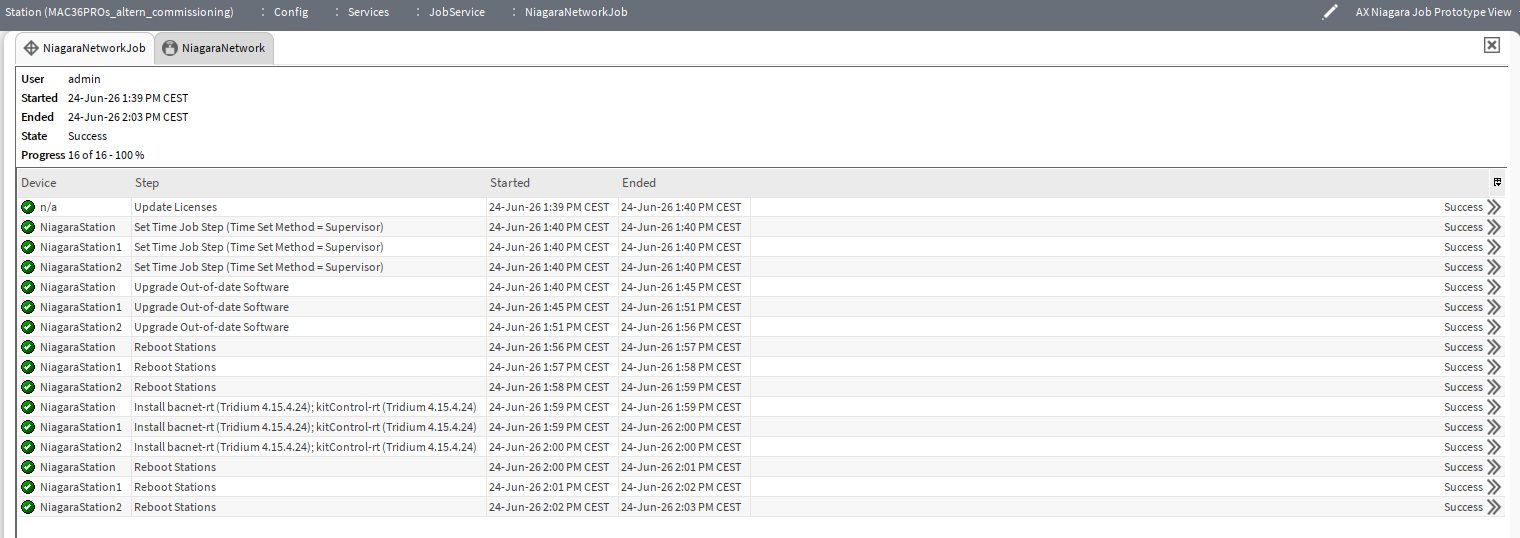Switch to the NiagaraNetwork tab

click(x=214, y=48)
